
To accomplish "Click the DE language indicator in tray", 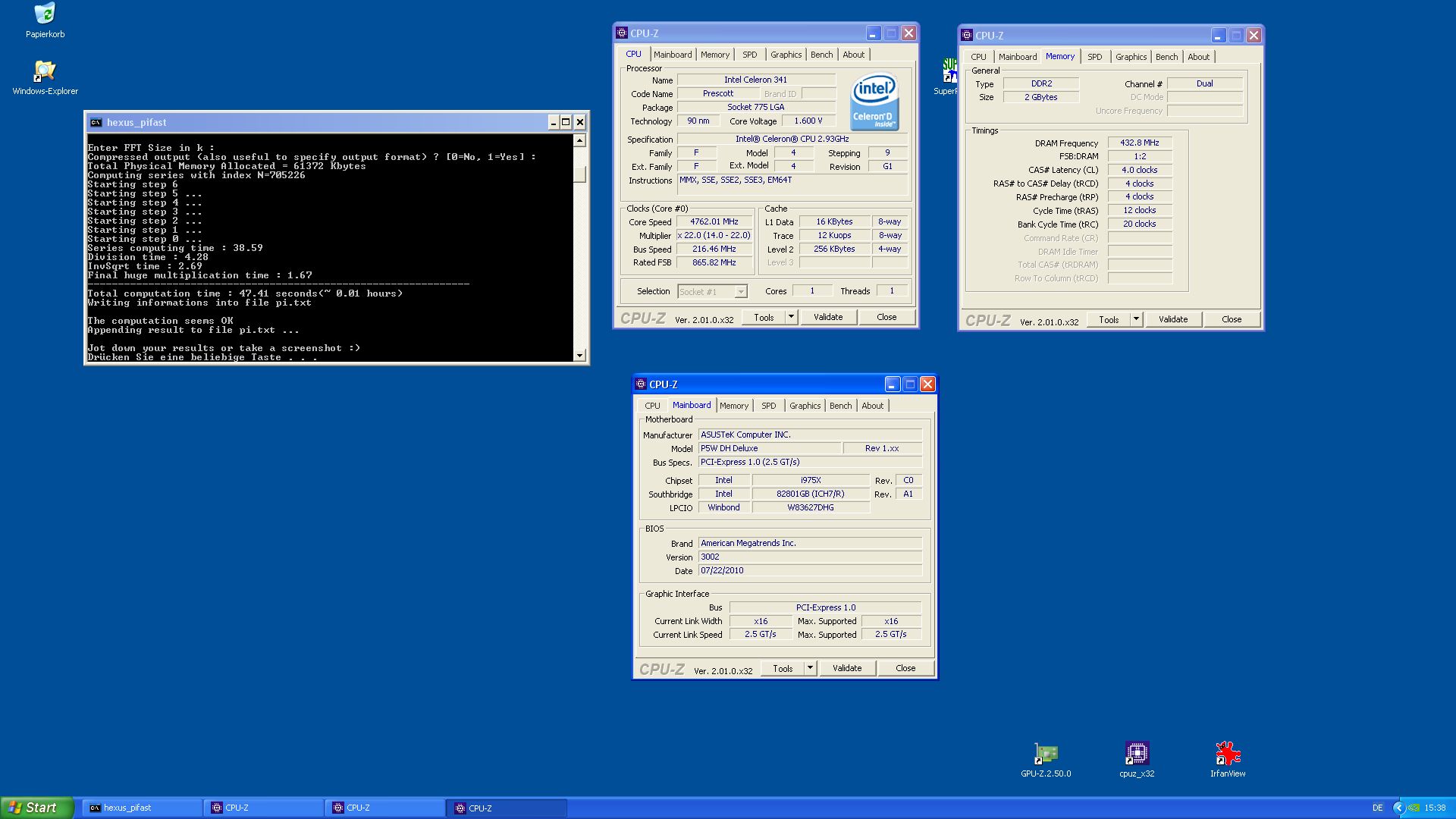I will tap(1377, 808).
